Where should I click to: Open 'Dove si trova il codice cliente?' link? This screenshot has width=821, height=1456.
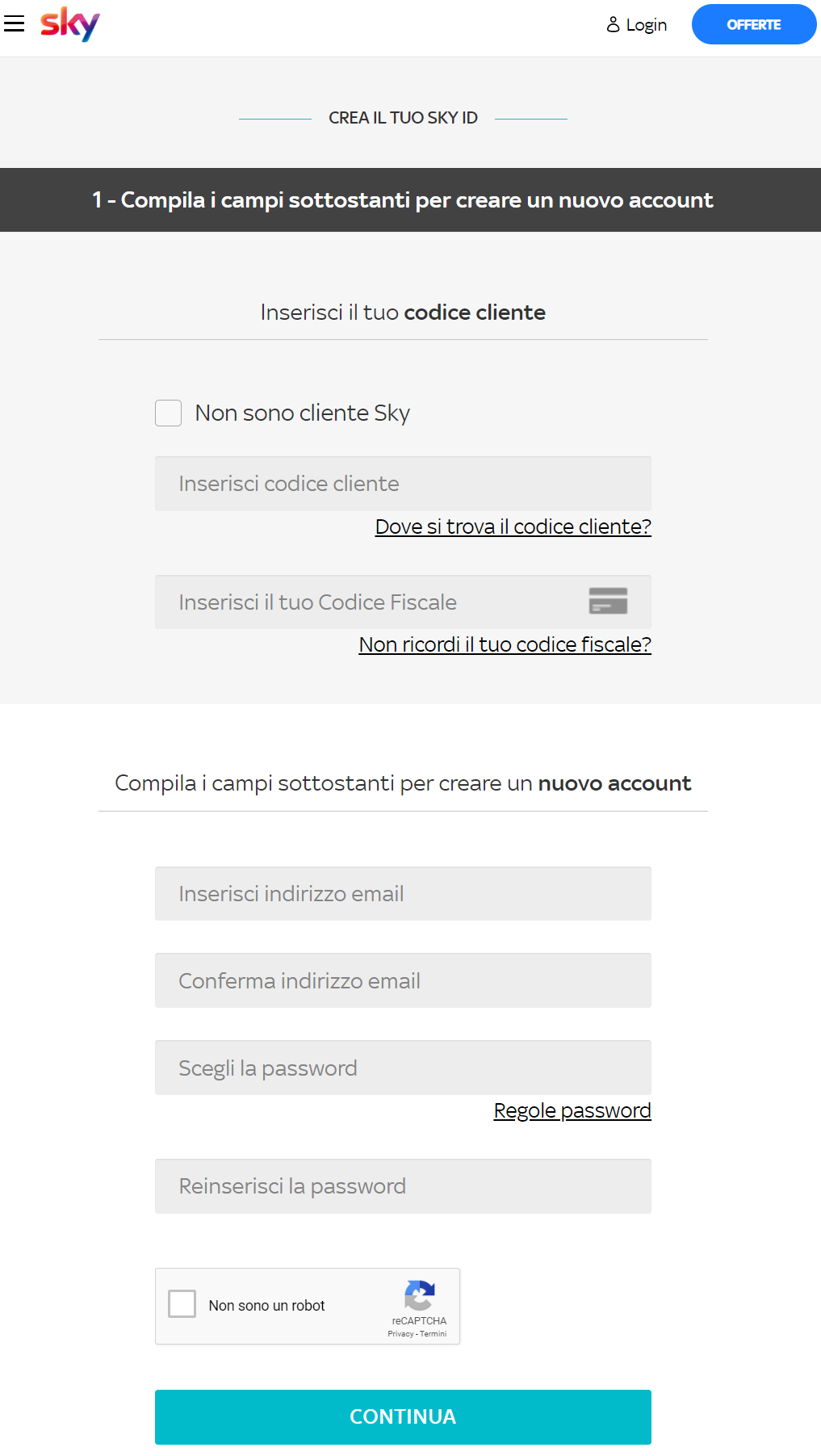(513, 527)
